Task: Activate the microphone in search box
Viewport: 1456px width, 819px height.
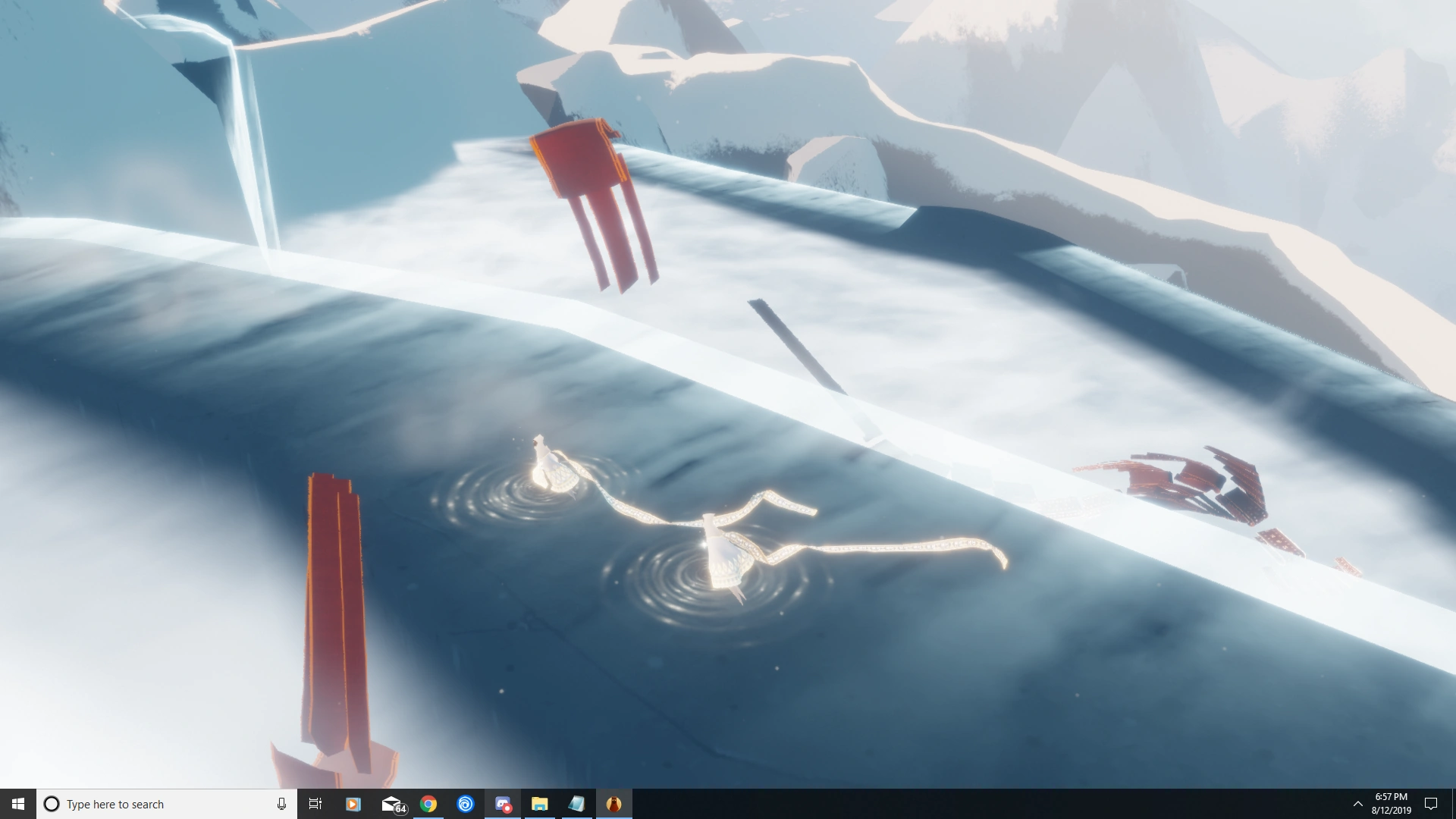Action: 281,804
